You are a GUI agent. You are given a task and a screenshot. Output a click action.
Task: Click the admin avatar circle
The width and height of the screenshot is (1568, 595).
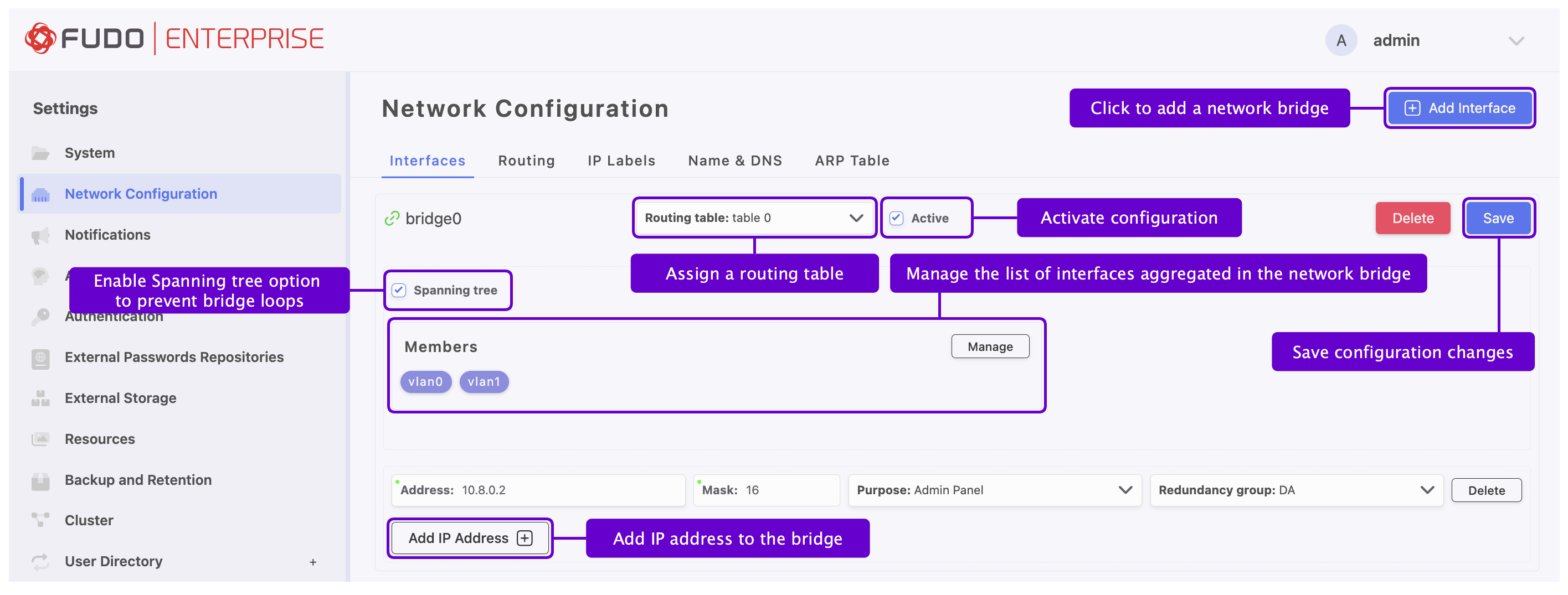click(1340, 41)
